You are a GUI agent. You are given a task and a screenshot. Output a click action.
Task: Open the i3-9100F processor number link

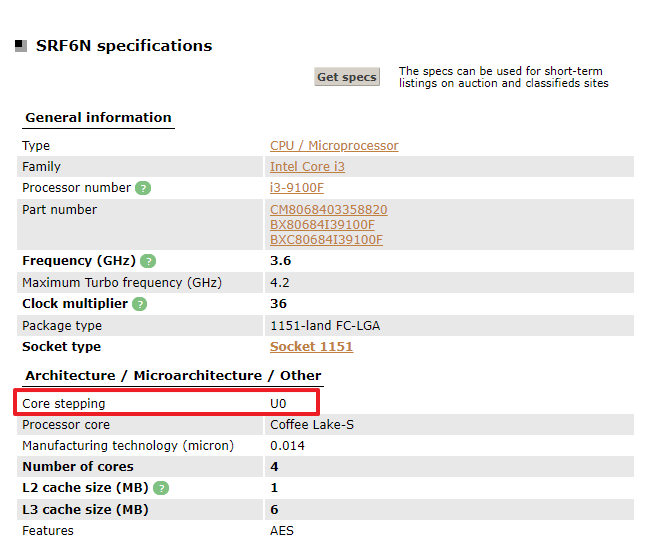(297, 188)
